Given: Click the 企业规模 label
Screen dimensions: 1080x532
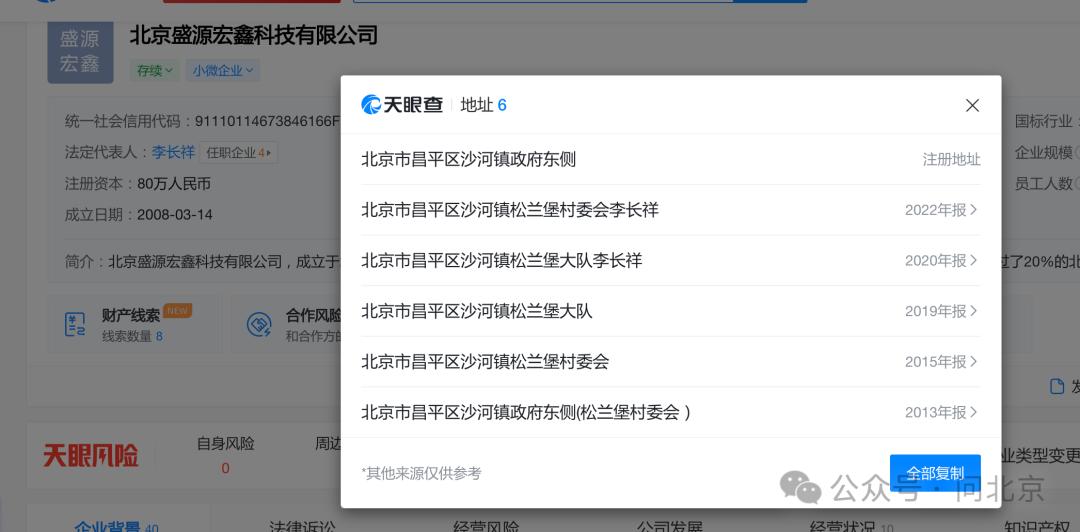Looking at the screenshot, I should coord(1043,153).
